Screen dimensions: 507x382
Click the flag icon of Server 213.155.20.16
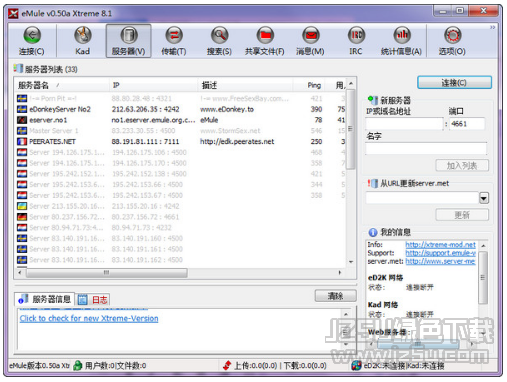click(22, 206)
